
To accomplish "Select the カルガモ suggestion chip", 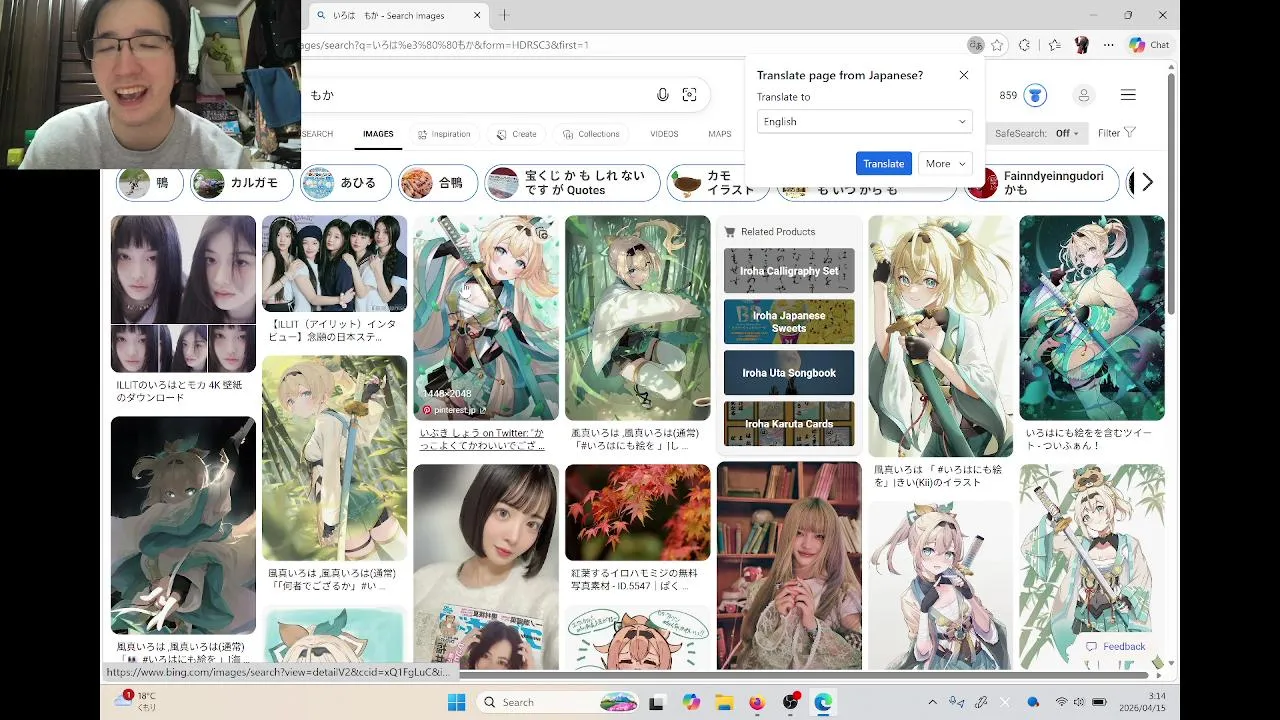I will point(242,183).
